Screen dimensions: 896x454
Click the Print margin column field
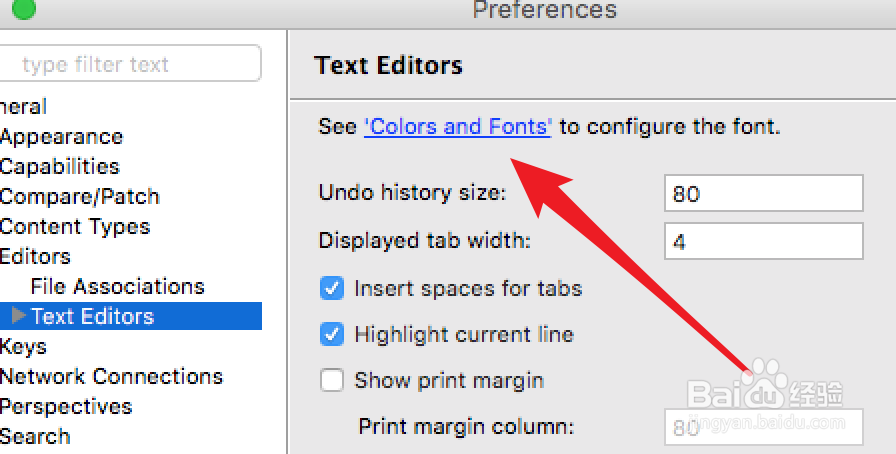(762, 427)
